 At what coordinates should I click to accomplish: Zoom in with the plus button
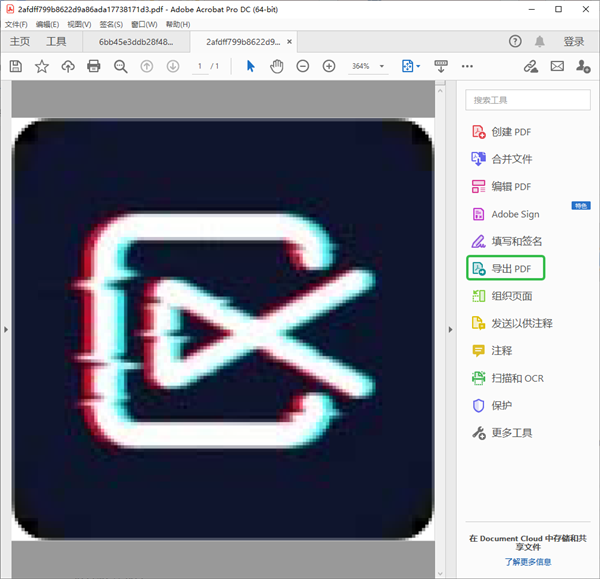[x=329, y=66]
